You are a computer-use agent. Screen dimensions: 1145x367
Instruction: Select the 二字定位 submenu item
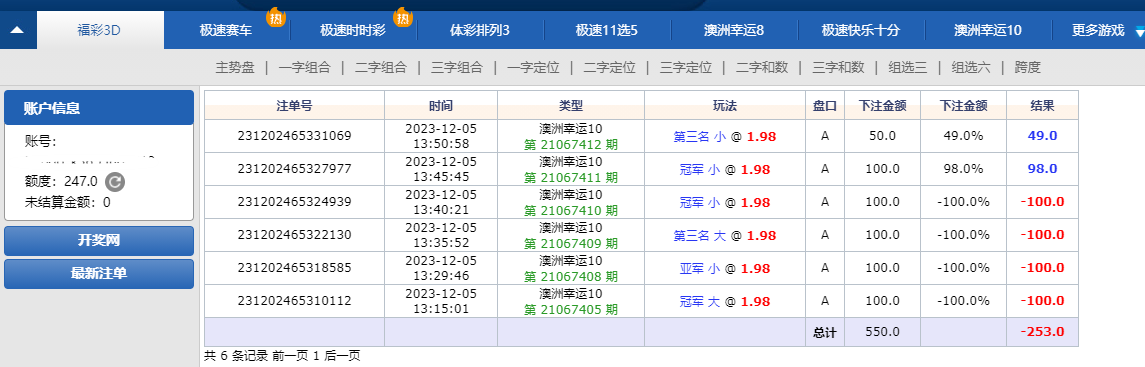click(610, 68)
